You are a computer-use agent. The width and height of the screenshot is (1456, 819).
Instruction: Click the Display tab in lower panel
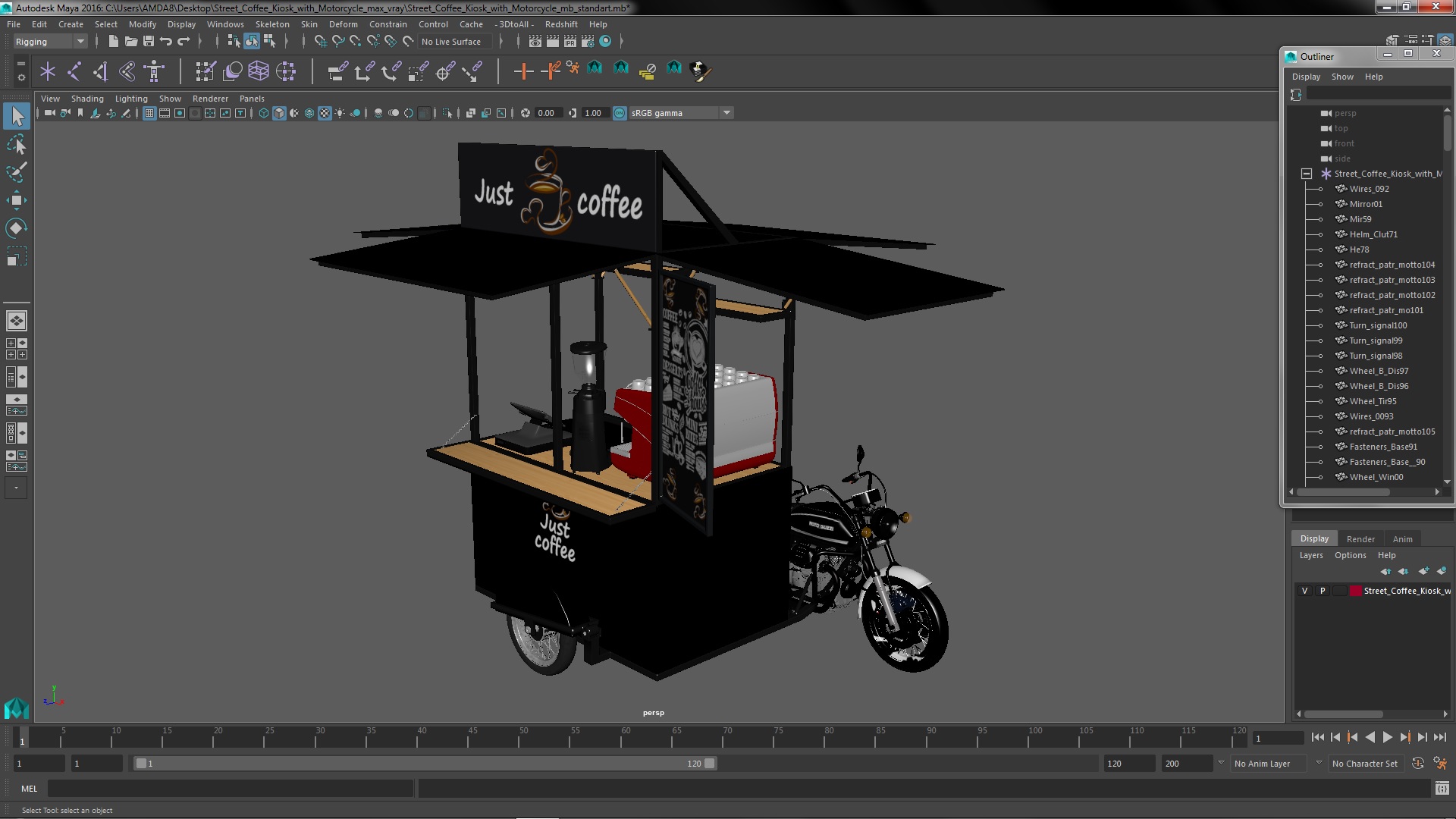[1314, 538]
